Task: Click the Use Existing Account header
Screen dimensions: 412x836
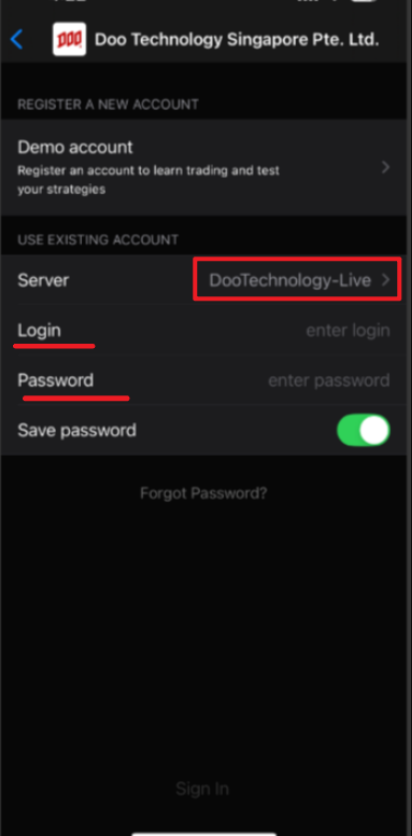Action: [98, 240]
